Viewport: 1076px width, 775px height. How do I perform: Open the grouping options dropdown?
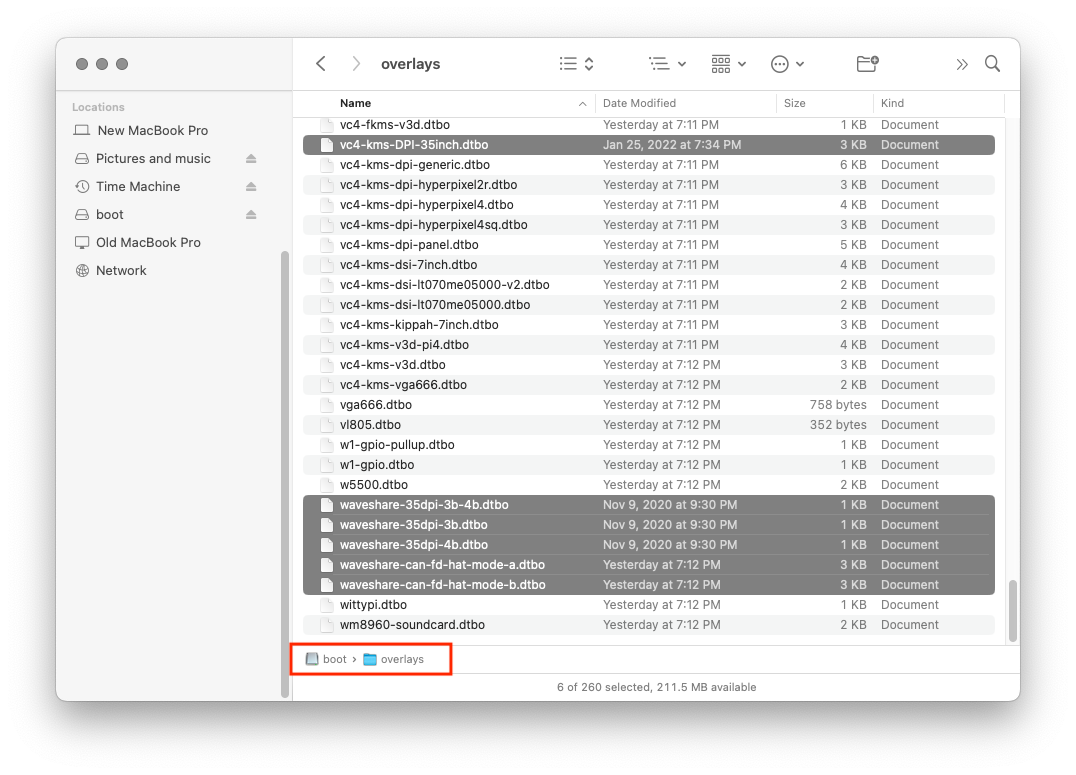tap(667, 63)
